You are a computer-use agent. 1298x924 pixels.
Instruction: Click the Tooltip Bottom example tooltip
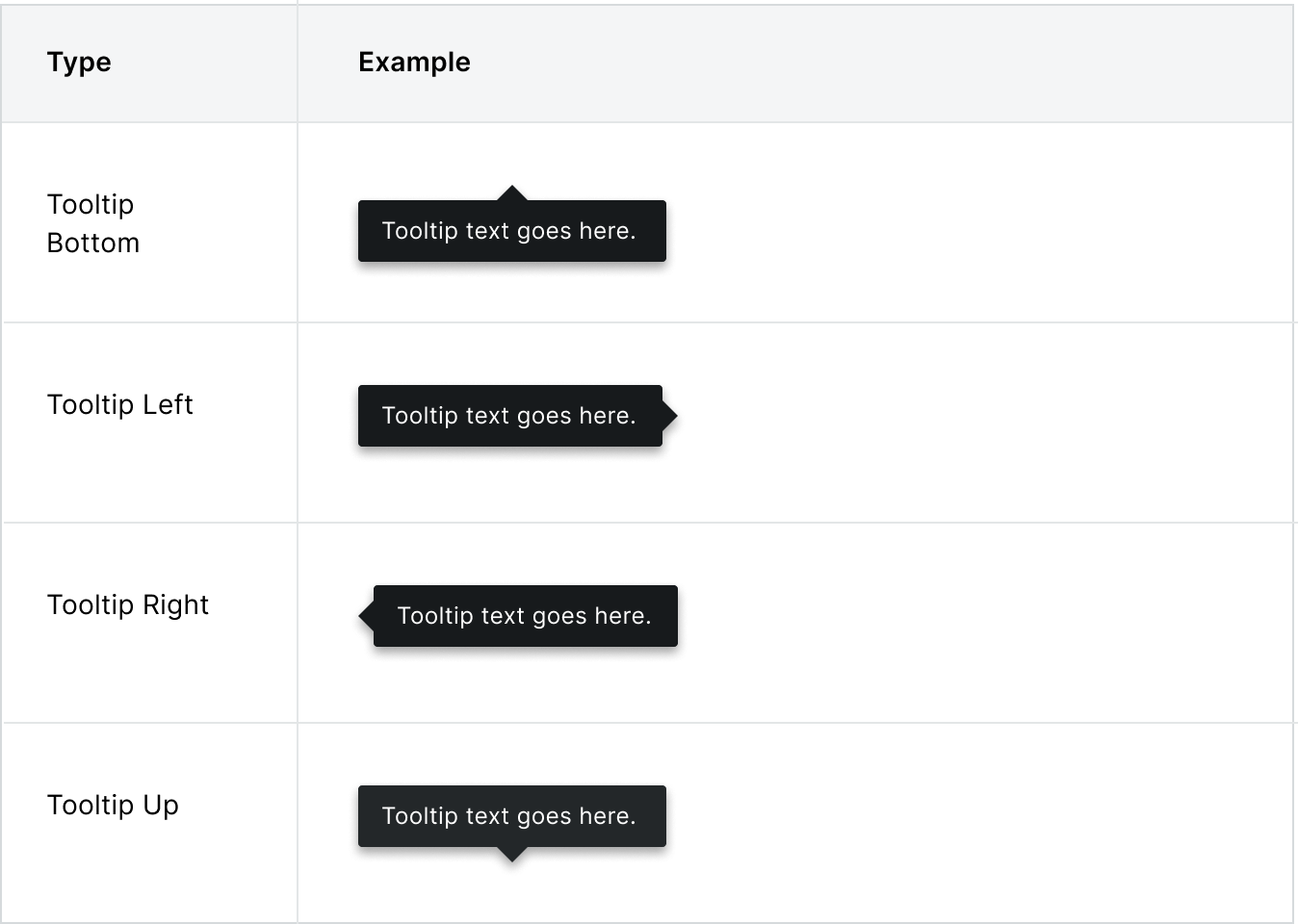[x=512, y=231]
